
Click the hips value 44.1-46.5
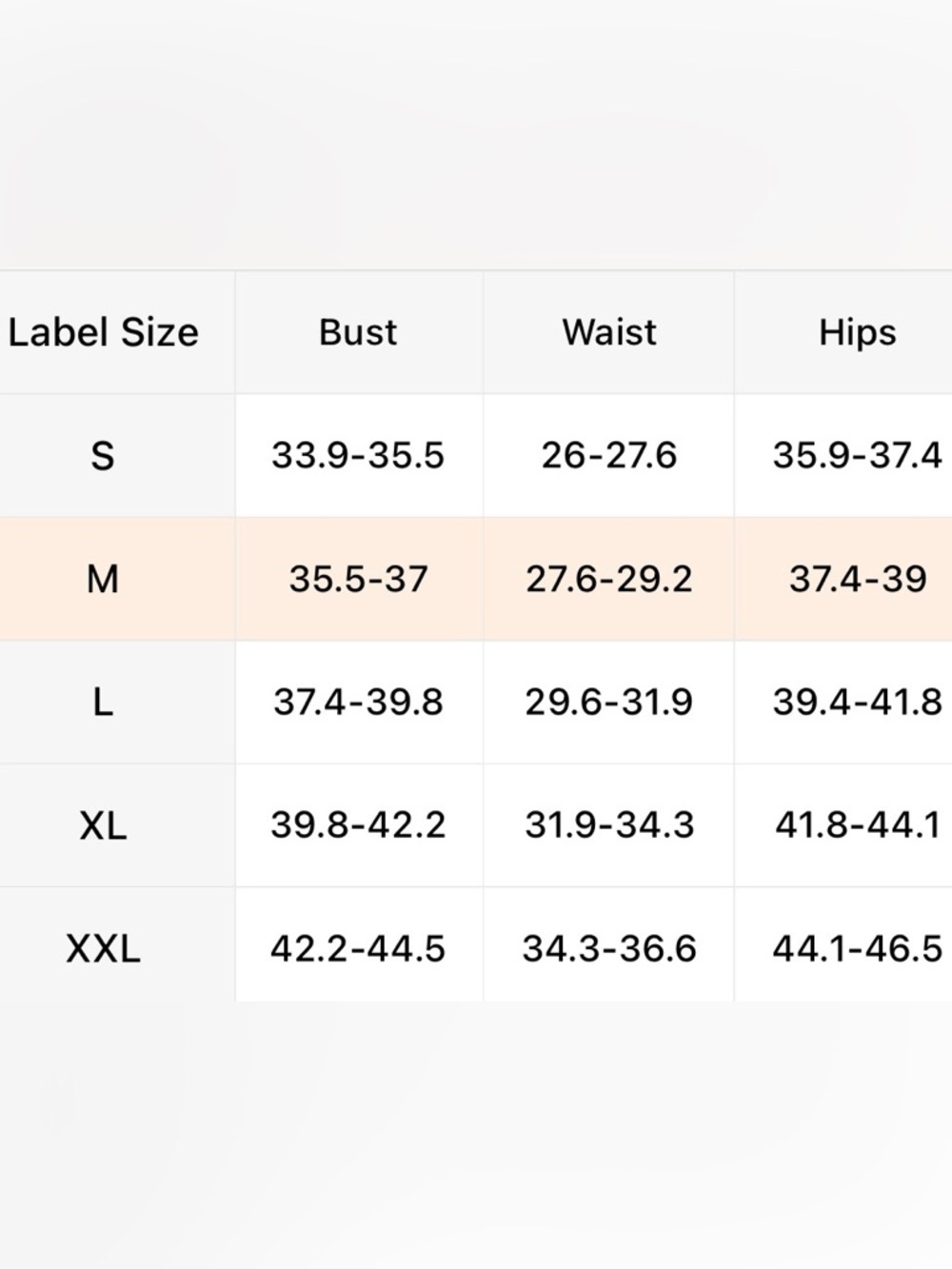point(858,949)
